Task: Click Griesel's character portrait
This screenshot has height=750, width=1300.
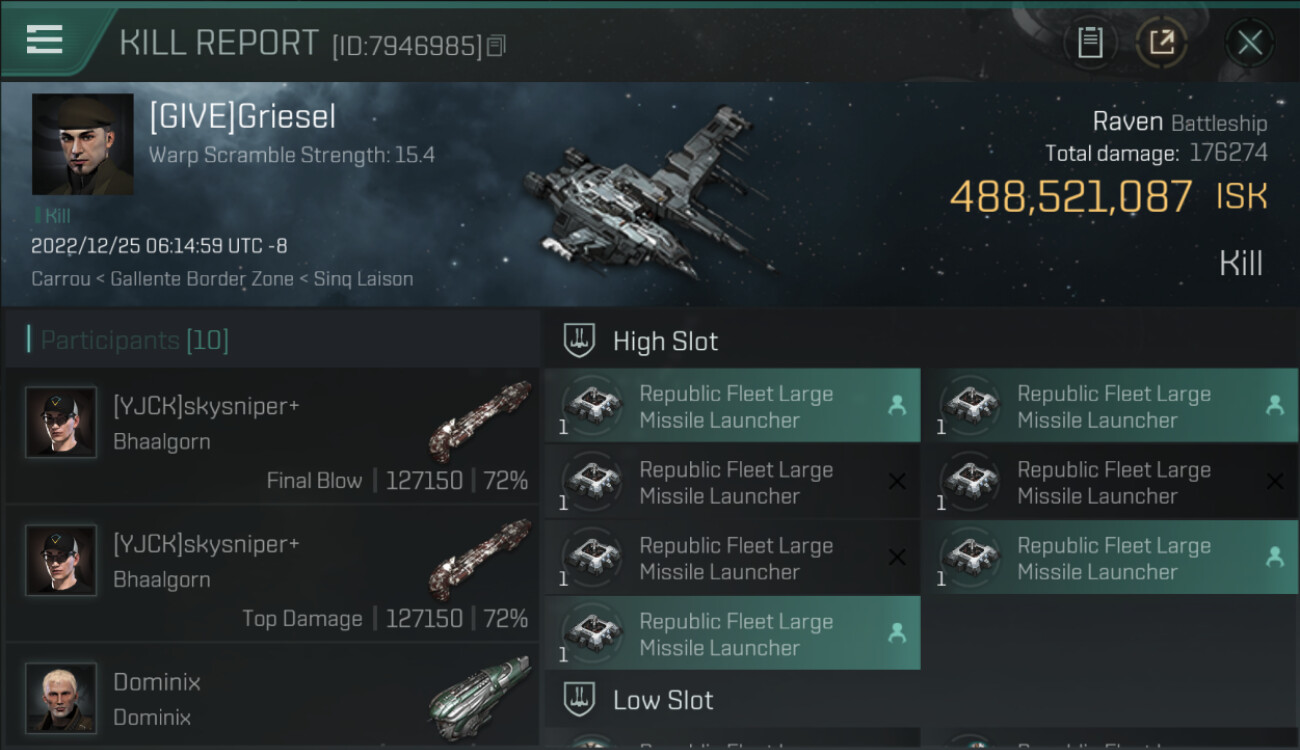Action: [x=82, y=144]
